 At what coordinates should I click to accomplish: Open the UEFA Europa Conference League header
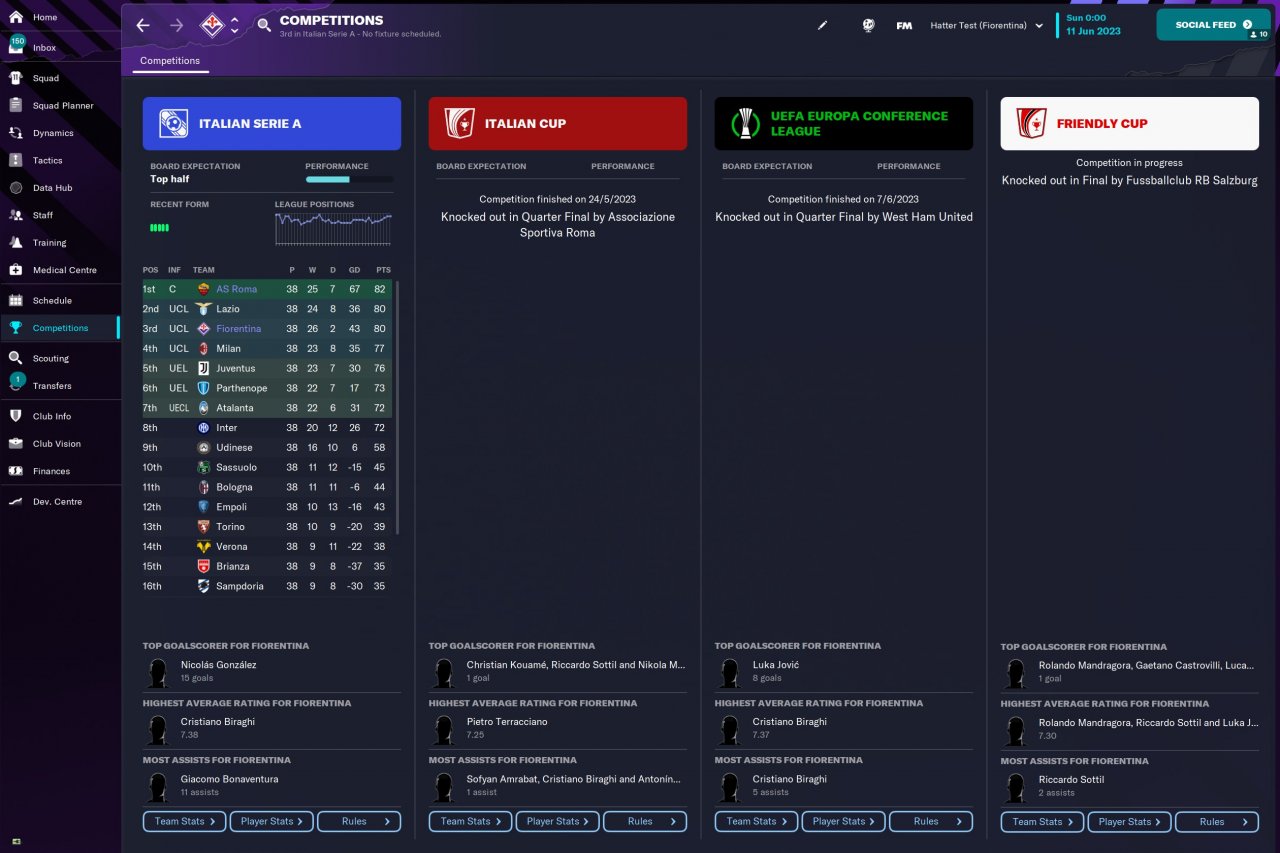point(844,123)
